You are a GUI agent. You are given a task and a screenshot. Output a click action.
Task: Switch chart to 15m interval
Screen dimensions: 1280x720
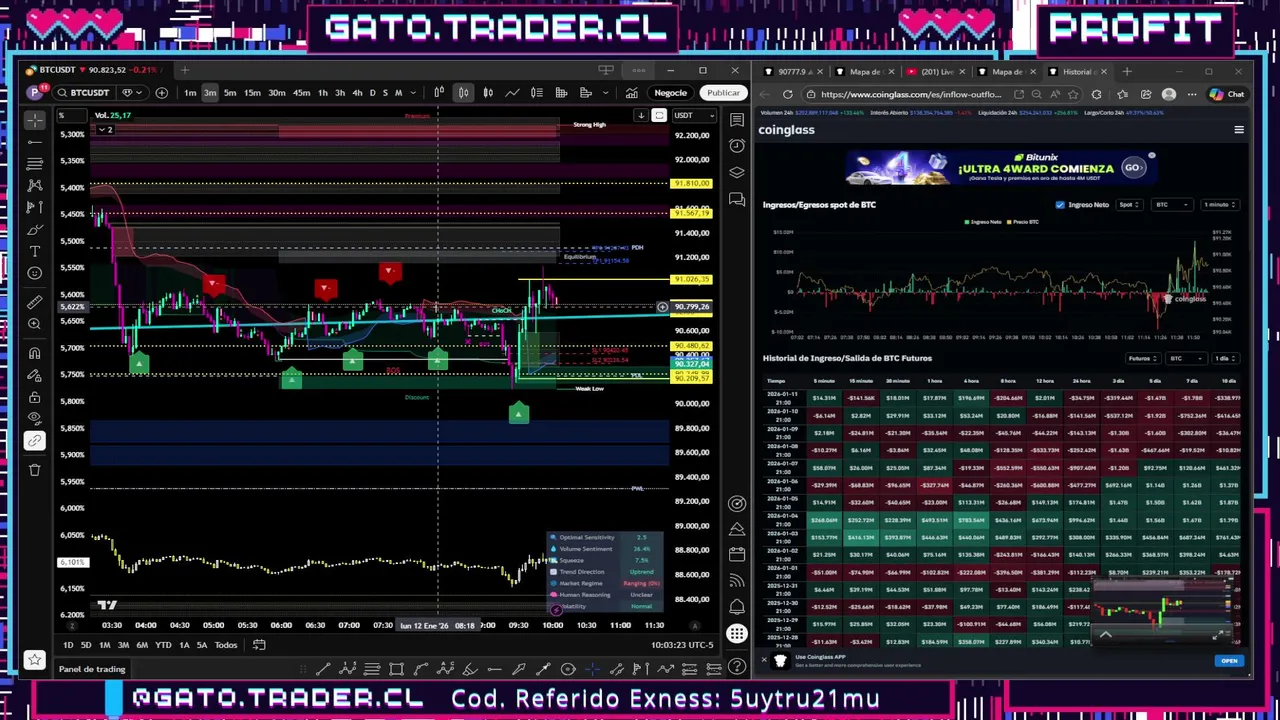(252, 93)
